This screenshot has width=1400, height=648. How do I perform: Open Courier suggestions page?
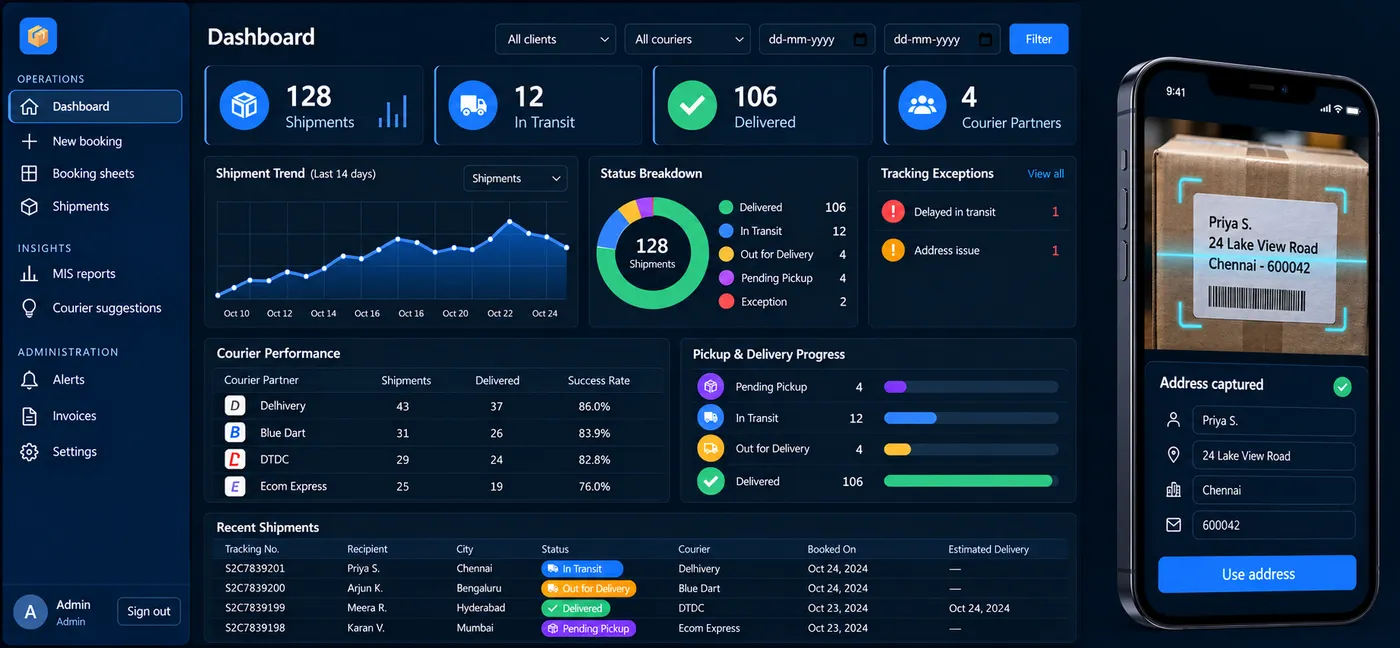[x=107, y=308]
